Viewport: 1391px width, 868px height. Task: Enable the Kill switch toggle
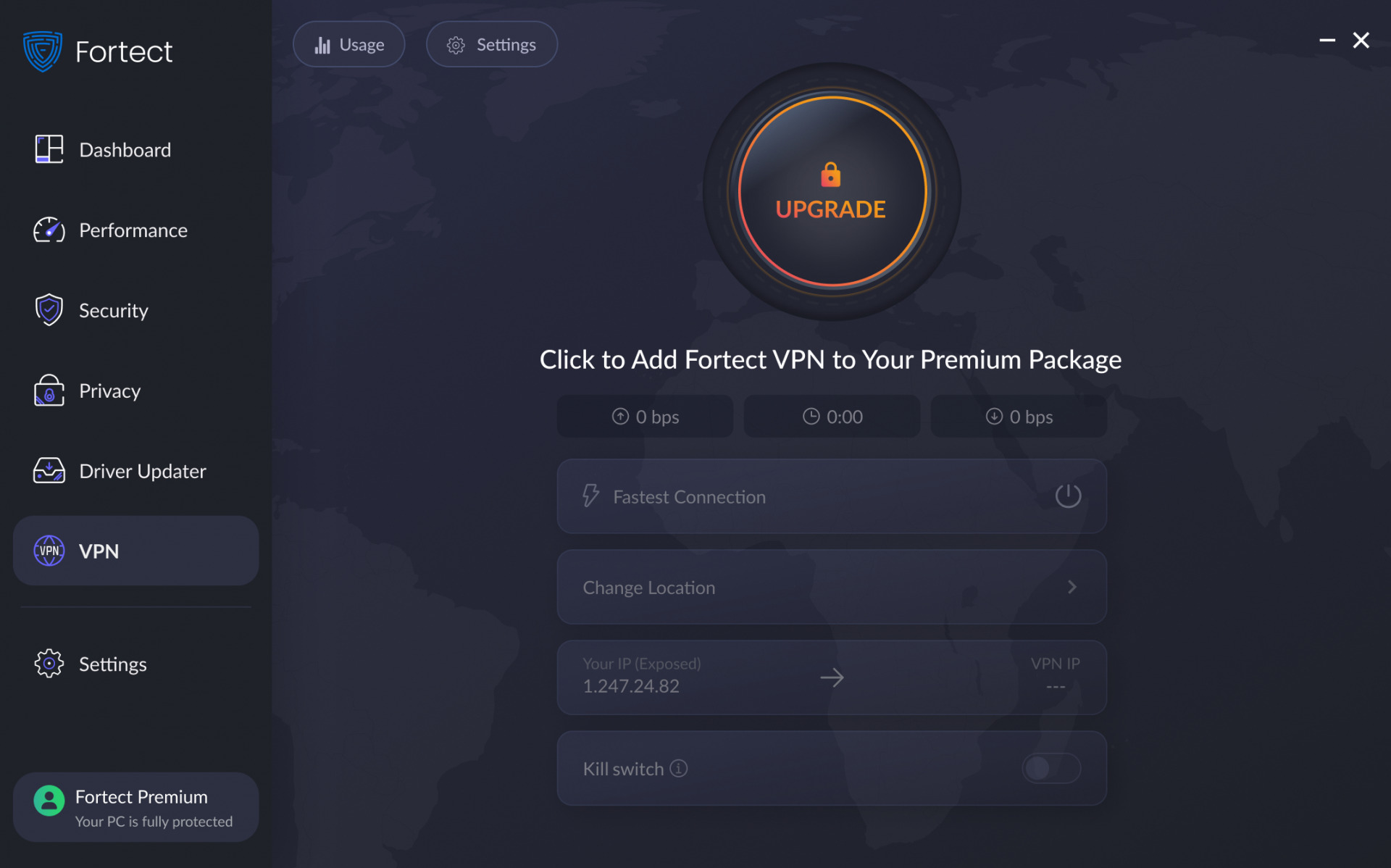pyautogui.click(x=1051, y=769)
